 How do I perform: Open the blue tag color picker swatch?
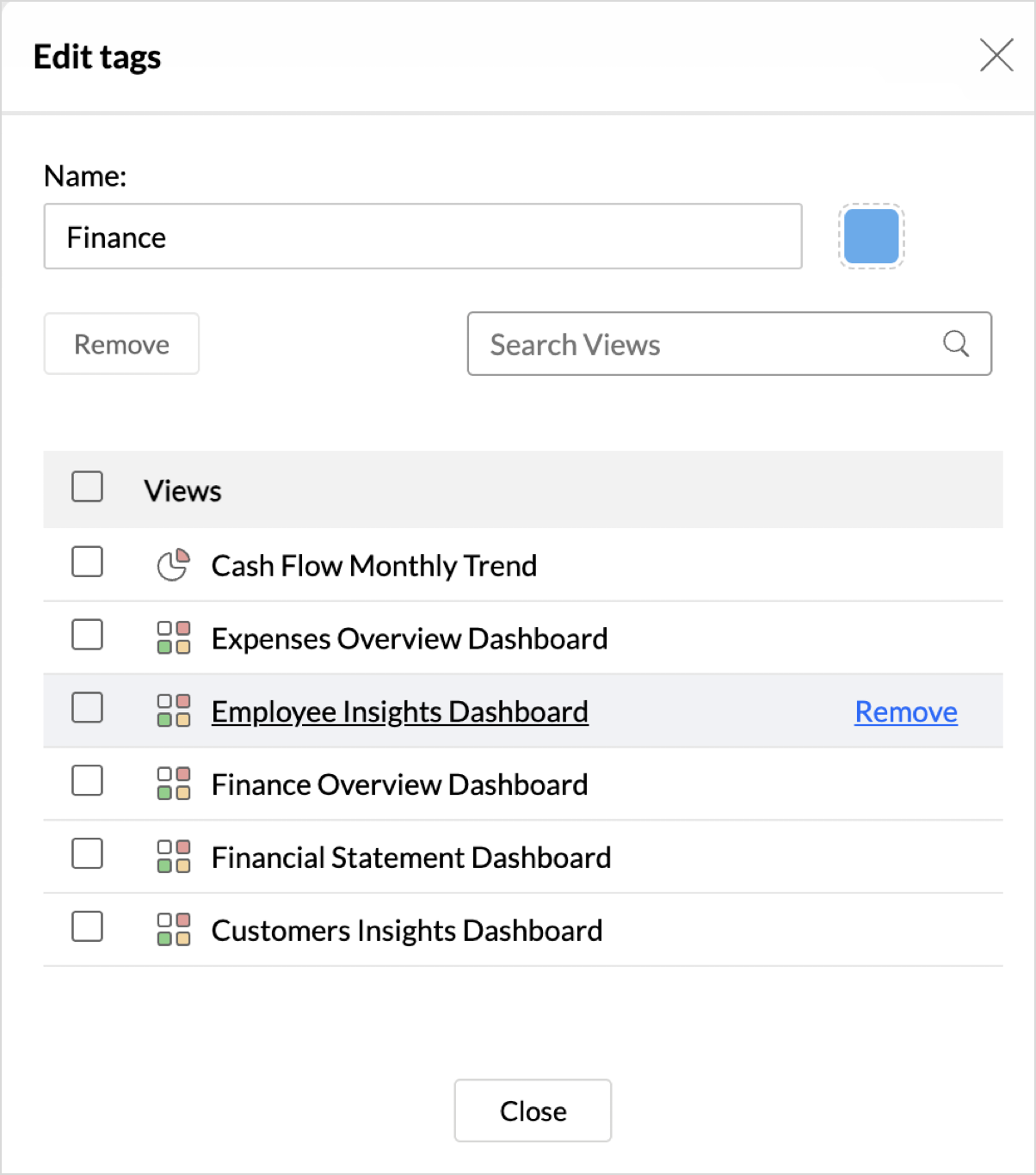pos(871,237)
